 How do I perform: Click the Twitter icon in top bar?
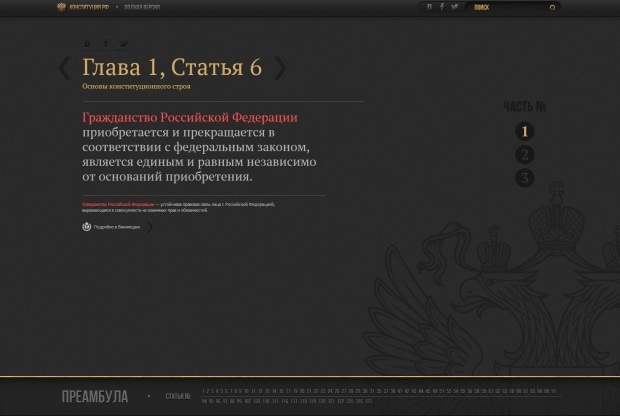[x=455, y=7]
